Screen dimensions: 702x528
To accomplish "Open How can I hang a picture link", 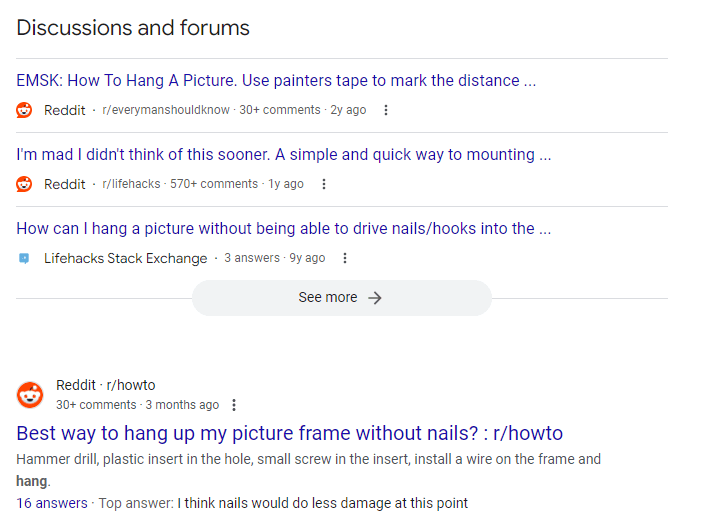I will pyautogui.click(x=284, y=228).
